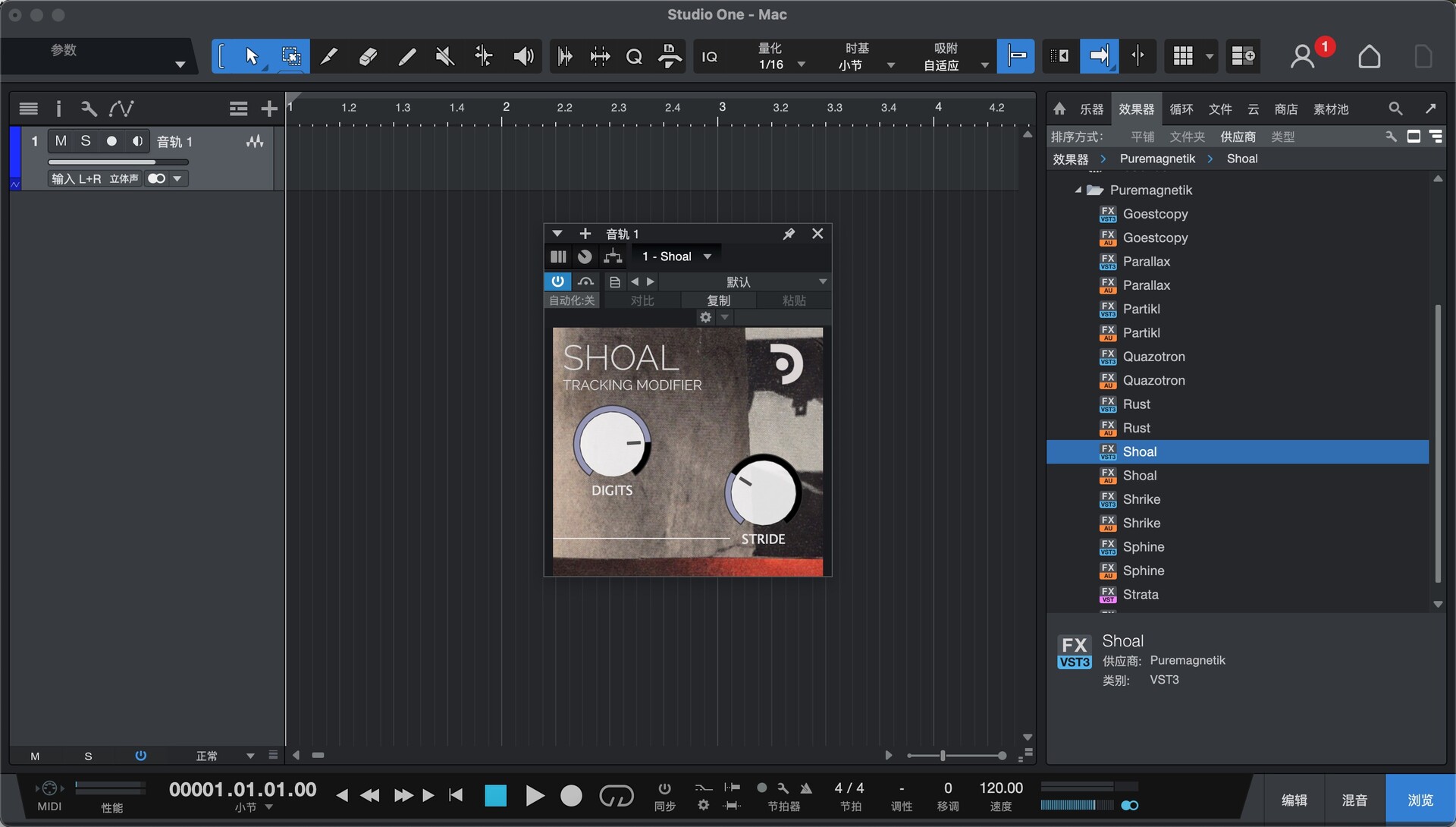Image resolution: width=1456 pixels, height=827 pixels.
Task: Click the Record button in transport
Action: pyautogui.click(x=571, y=796)
